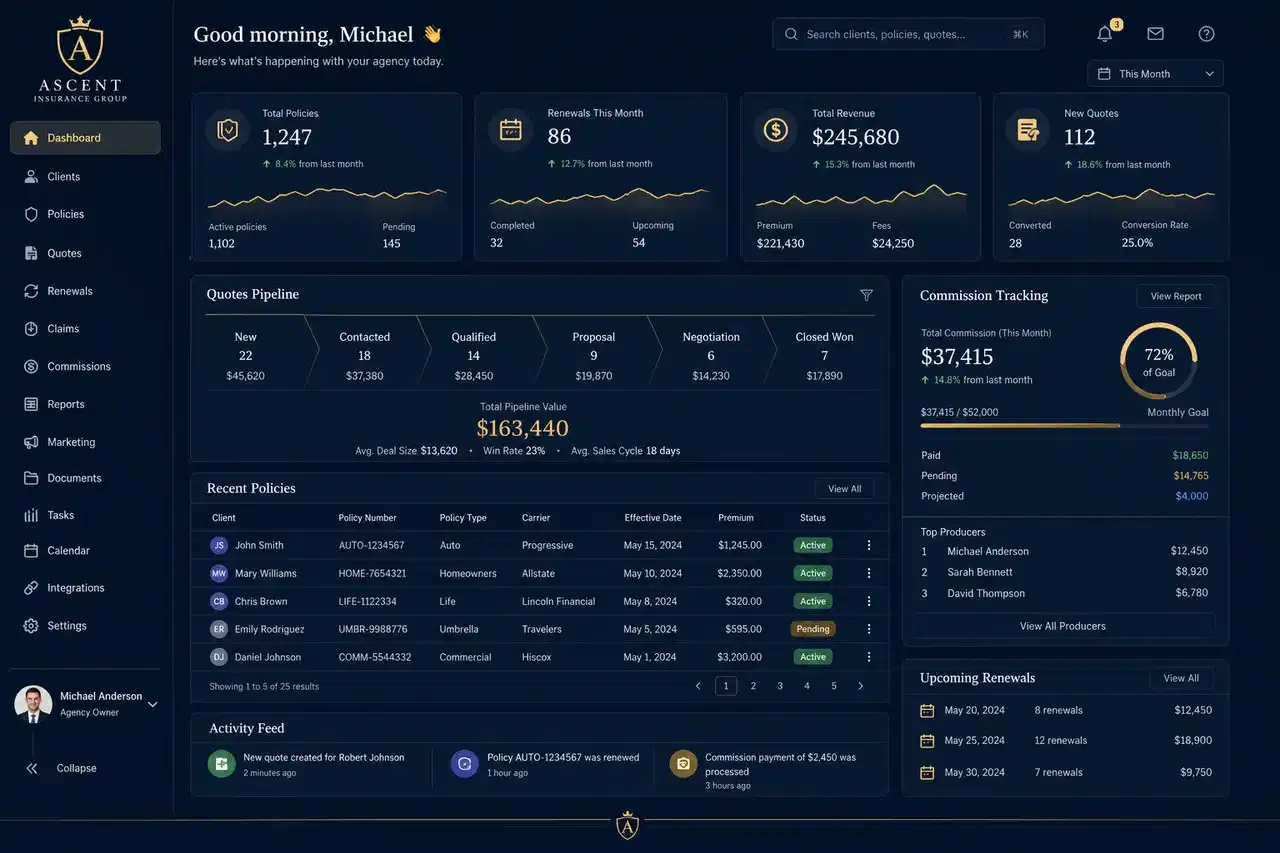Click the monthly goal progress bar
This screenshot has height=853, width=1280.
(x=1064, y=426)
